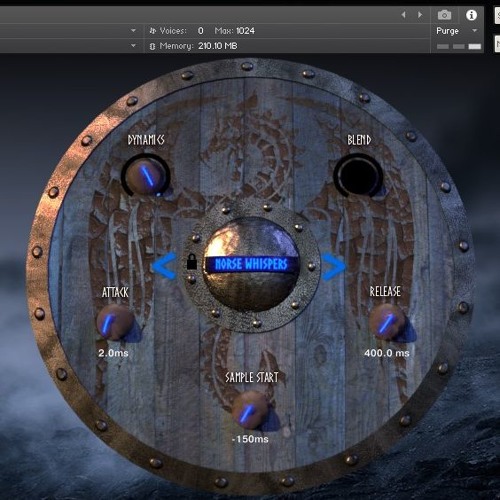Click the camera snapshot icon
500x500 pixels.
click(x=444, y=15)
